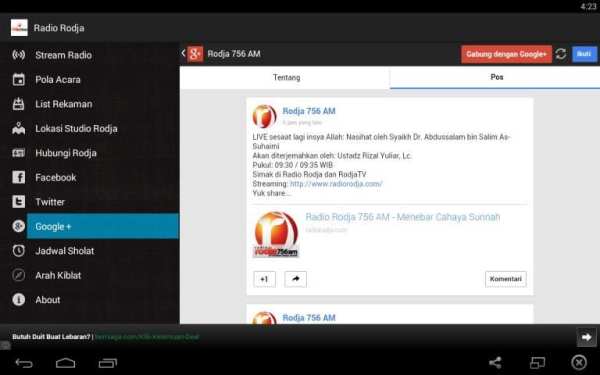This screenshot has width=600, height=375.
Task: Click the post timestamp under Rodja 756 AM
Action: [x=302, y=123]
